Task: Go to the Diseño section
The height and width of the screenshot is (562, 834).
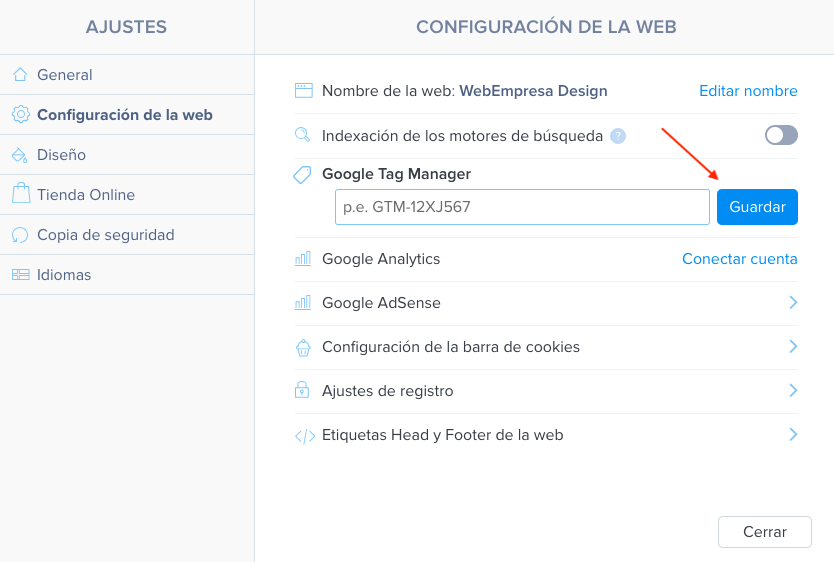Action: (127, 155)
